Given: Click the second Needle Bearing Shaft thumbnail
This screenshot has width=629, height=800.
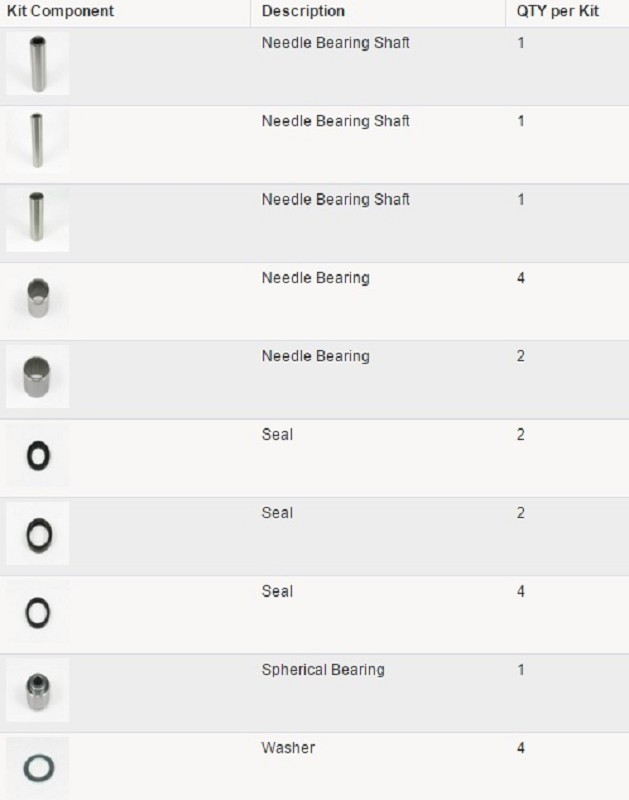Looking at the screenshot, I should point(37,141).
